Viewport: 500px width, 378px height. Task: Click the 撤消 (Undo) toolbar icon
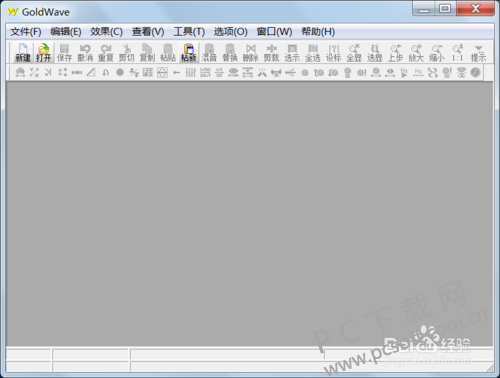(85, 53)
